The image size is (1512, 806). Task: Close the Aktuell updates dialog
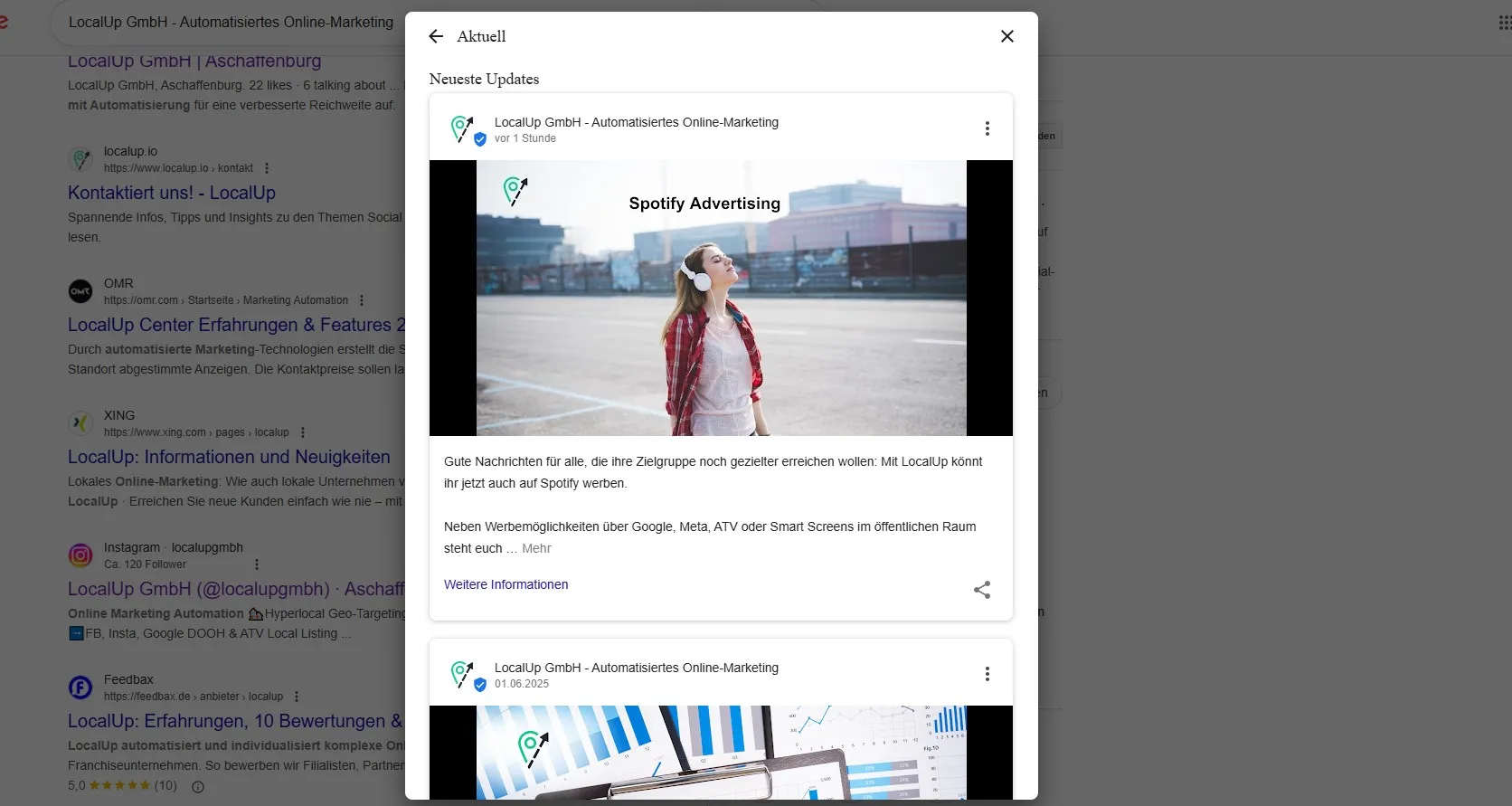click(1006, 36)
